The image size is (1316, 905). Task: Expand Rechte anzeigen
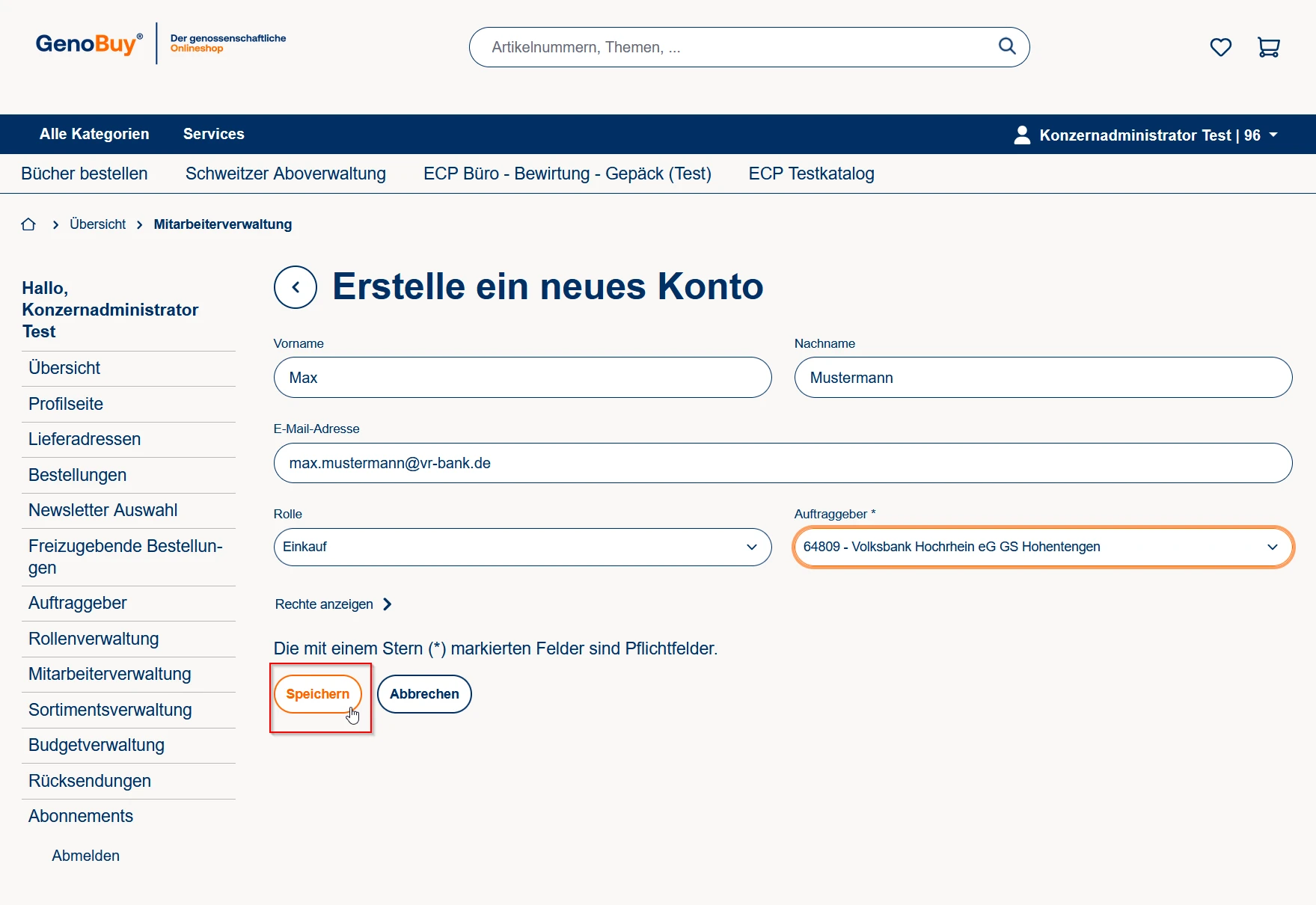333,604
